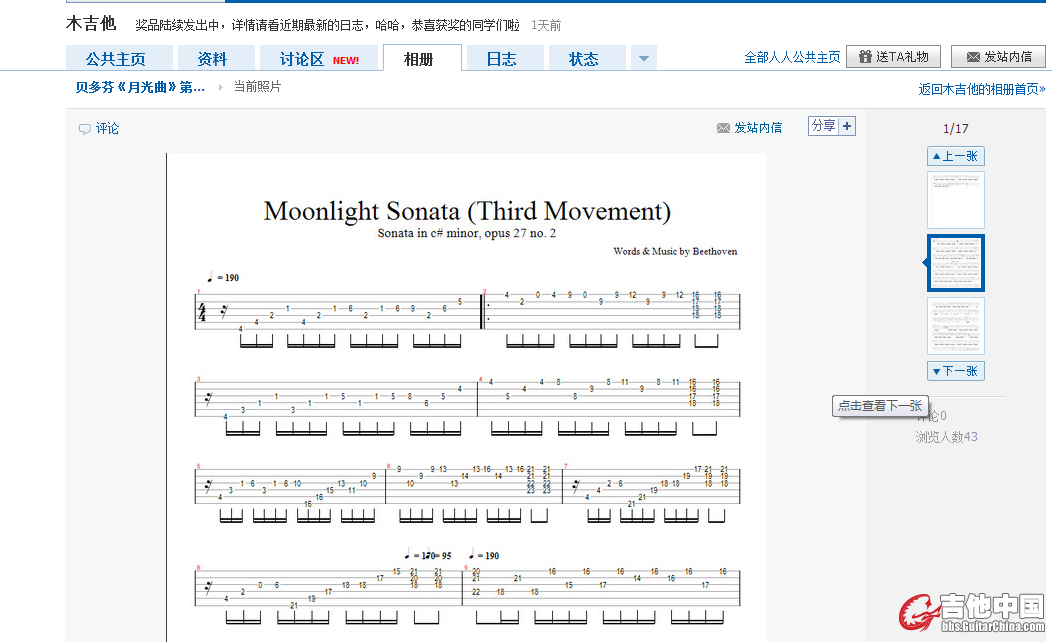1052x642 pixels.
Task: Click the envelope icon above the photo
Action: pos(723,128)
